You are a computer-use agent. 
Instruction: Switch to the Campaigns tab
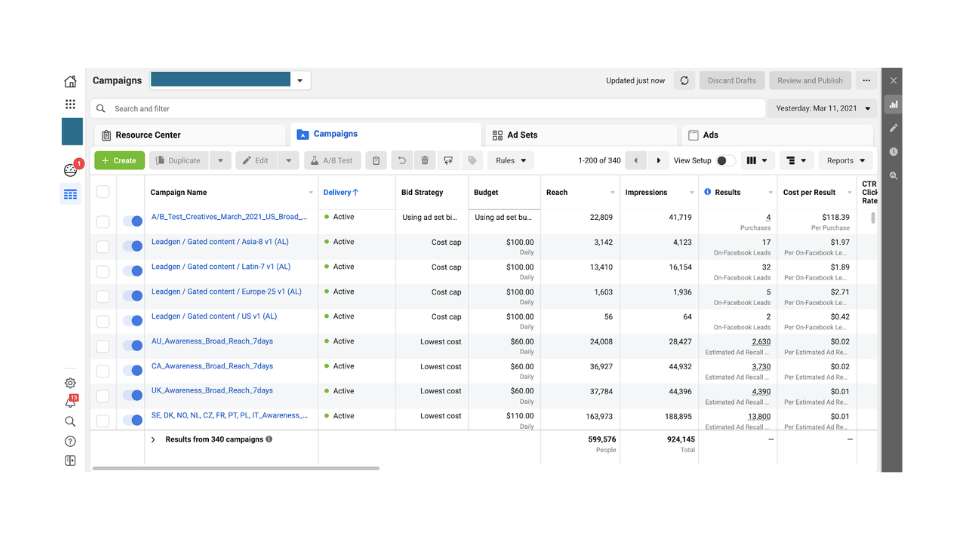point(386,134)
